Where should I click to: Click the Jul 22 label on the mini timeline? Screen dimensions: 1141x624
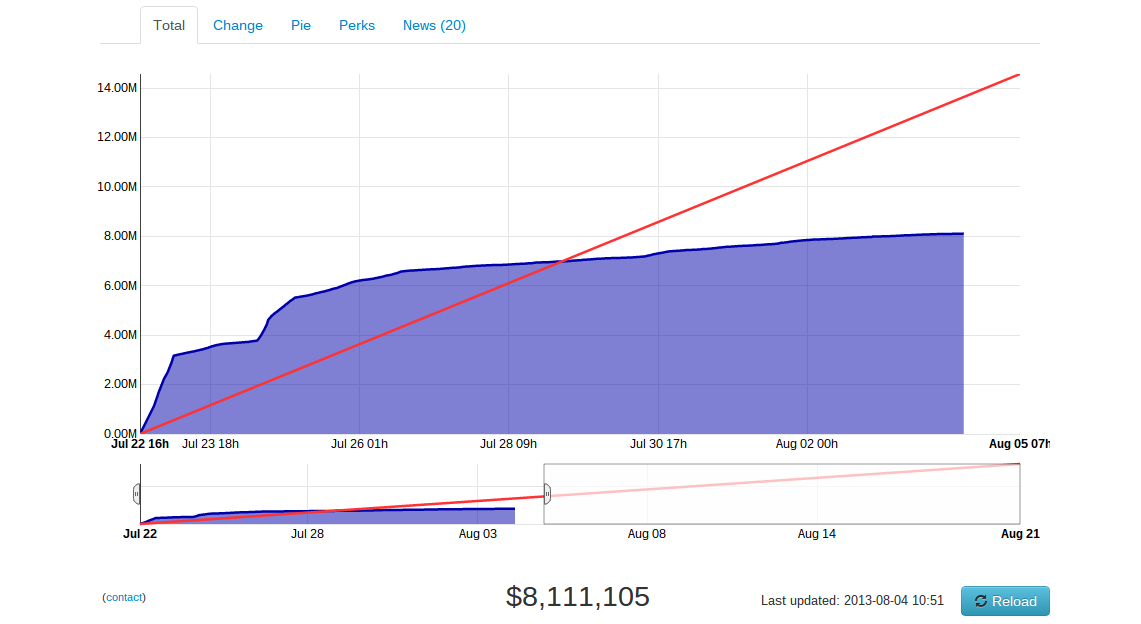point(138,534)
